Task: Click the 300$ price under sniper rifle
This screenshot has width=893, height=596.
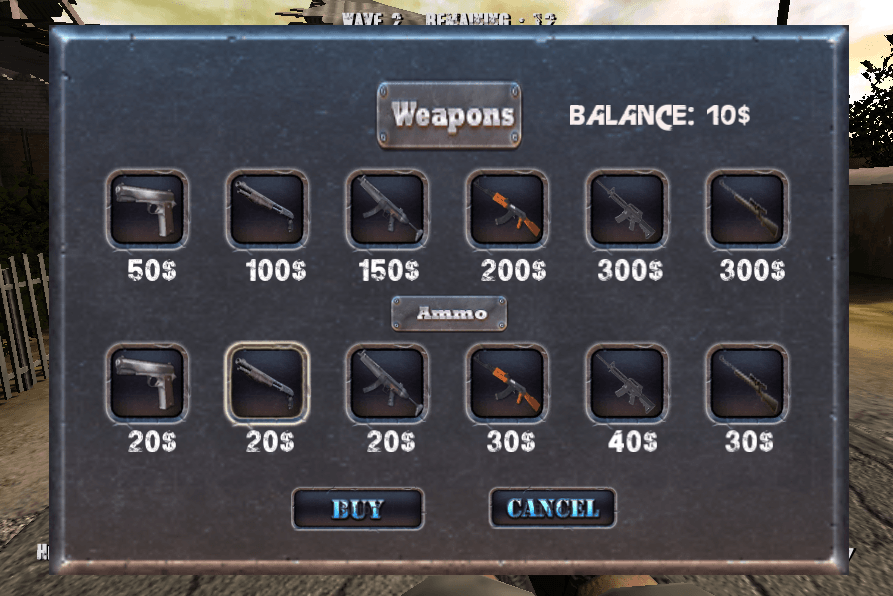Action: point(752,270)
